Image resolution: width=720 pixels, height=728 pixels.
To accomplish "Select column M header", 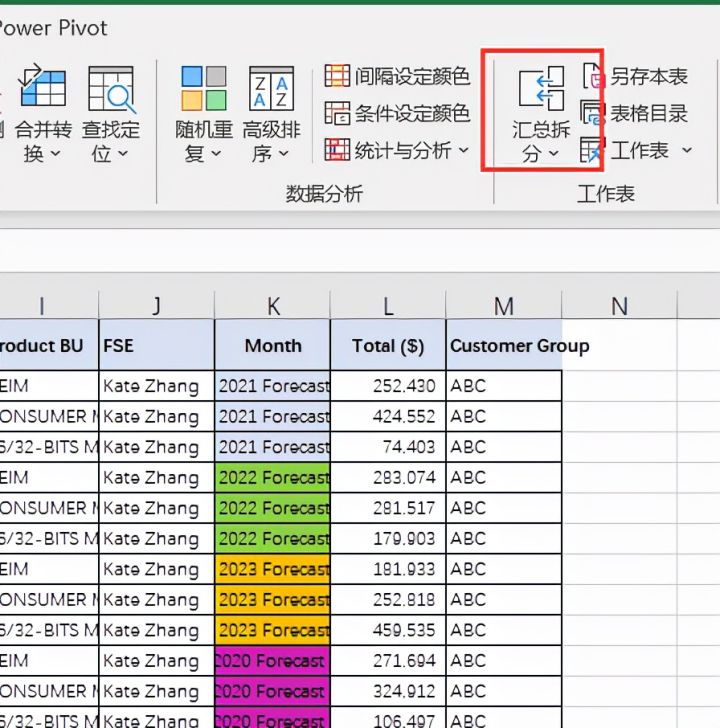I will coord(504,306).
